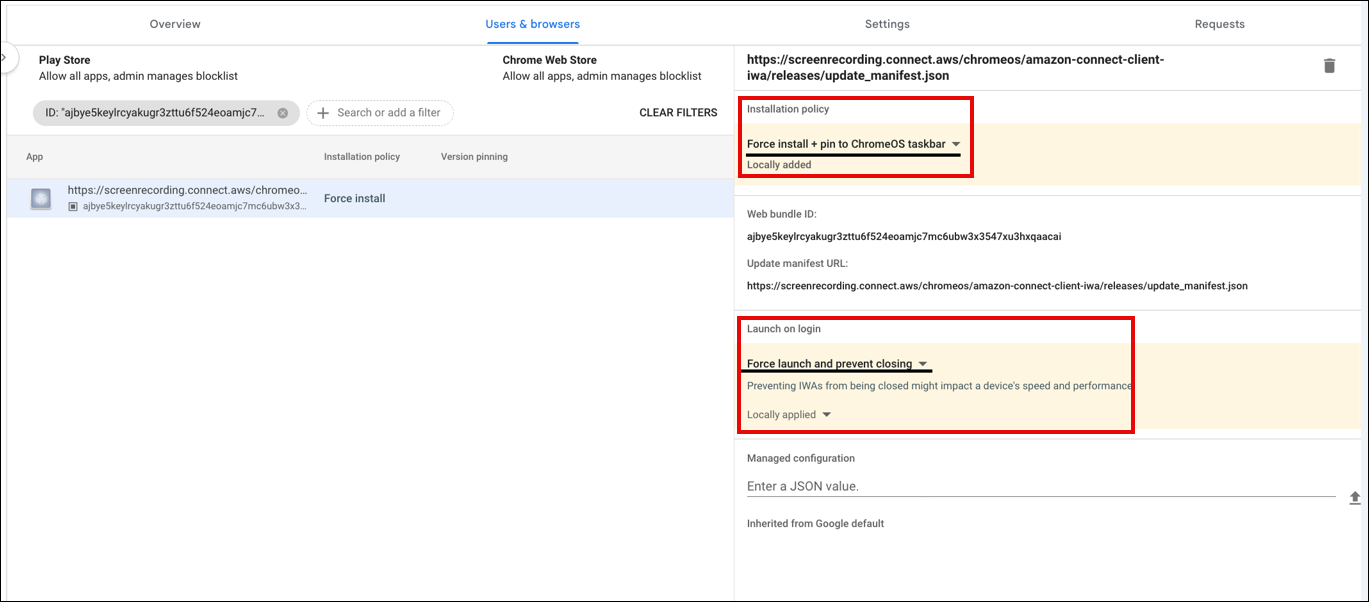Delete the update manifest app configuration
The image size is (1369, 602).
click(1329, 65)
